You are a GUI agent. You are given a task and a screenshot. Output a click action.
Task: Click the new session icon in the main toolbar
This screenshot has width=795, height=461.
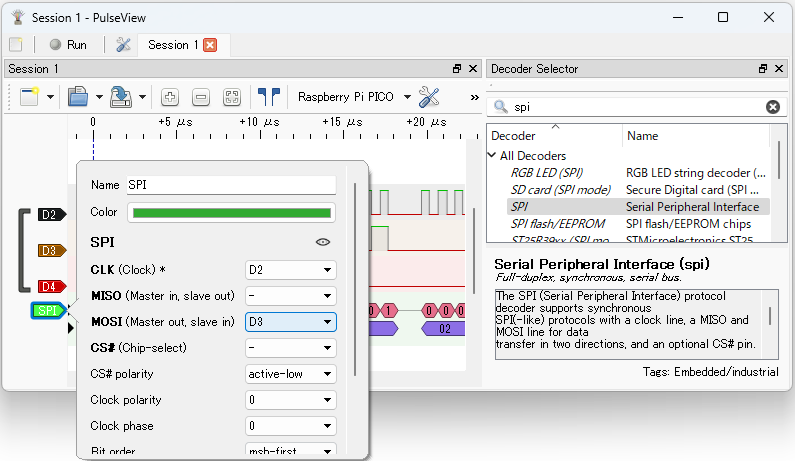[16, 45]
